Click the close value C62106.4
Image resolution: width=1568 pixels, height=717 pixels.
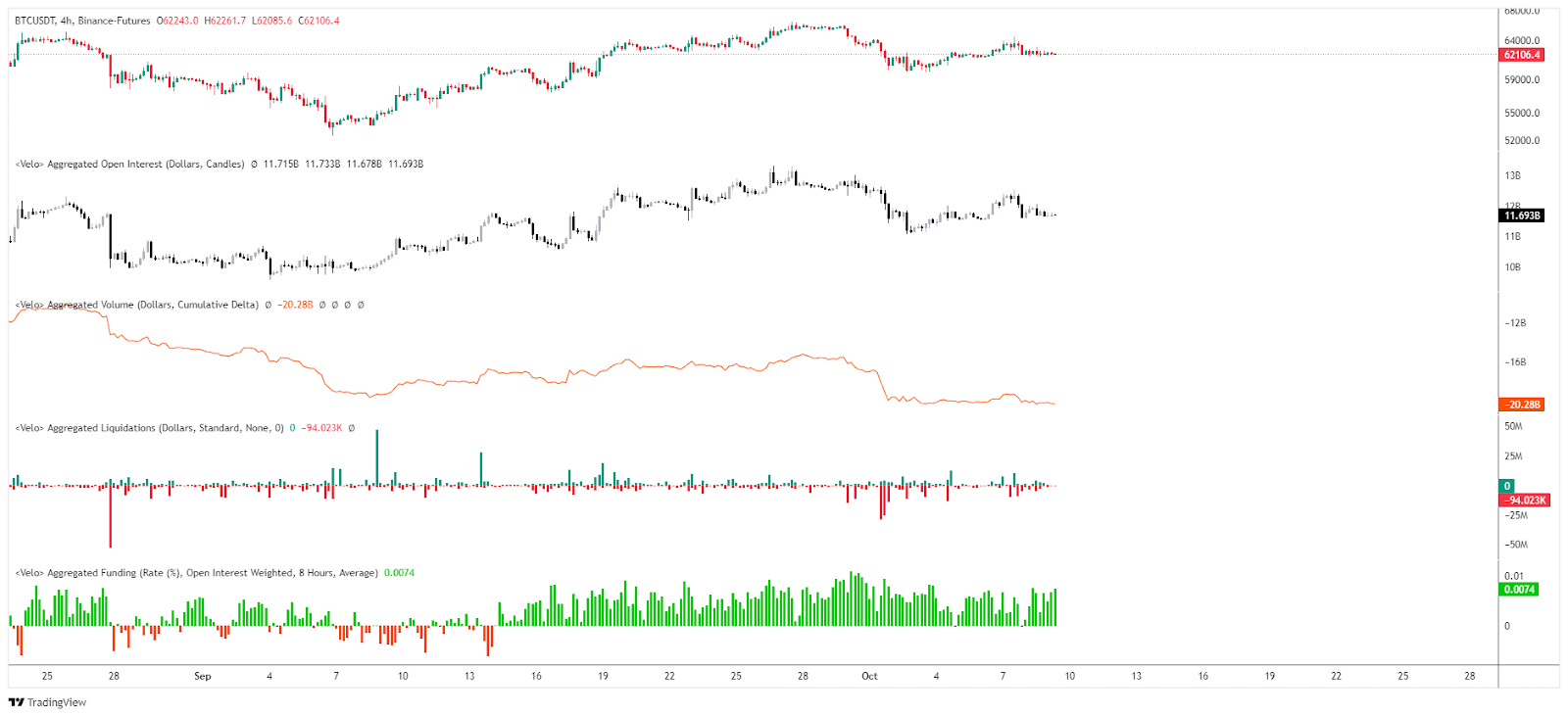tap(319, 21)
